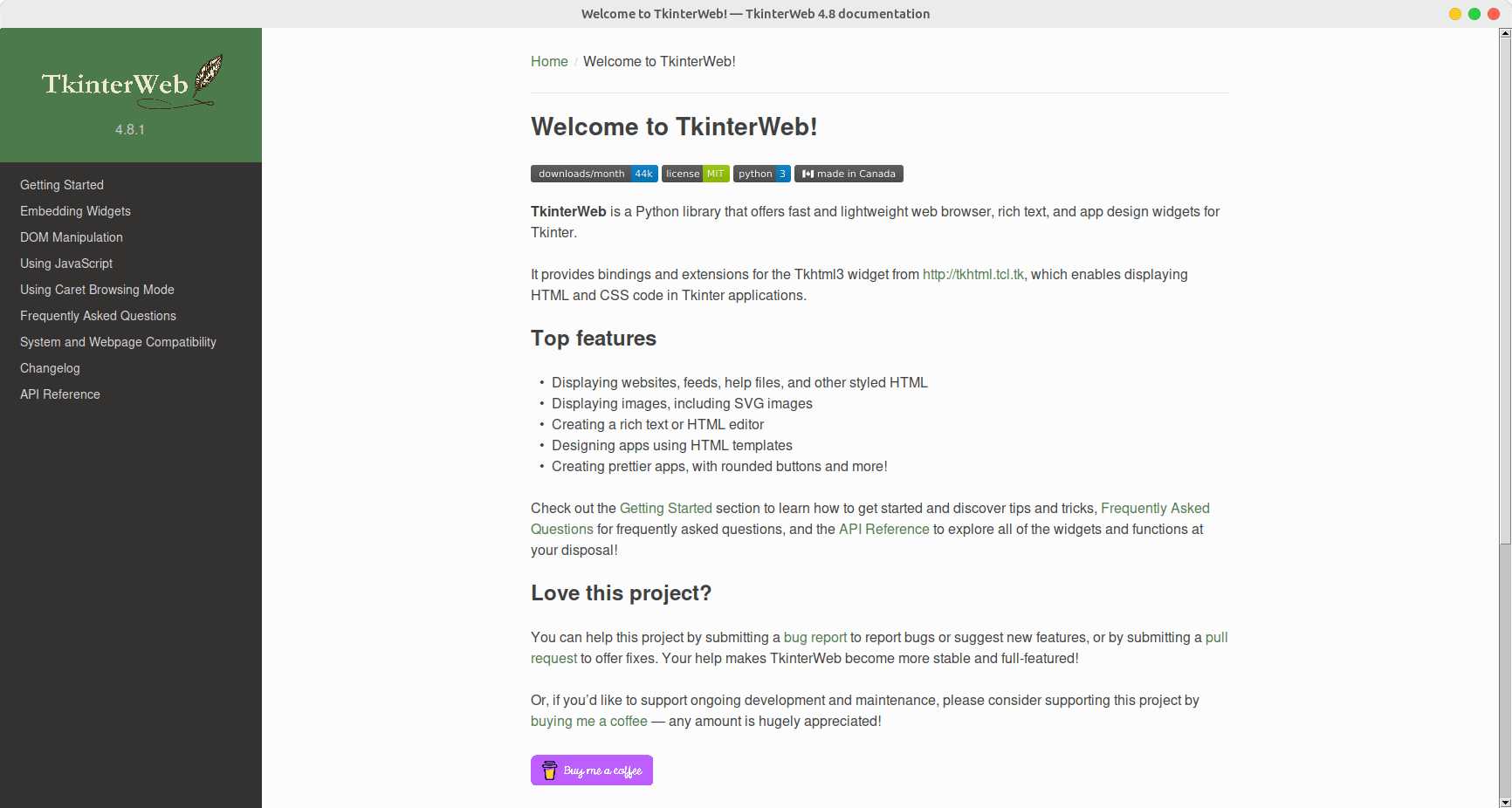
Task: Follow Getting Started link in paragraph
Action: [x=666, y=508]
